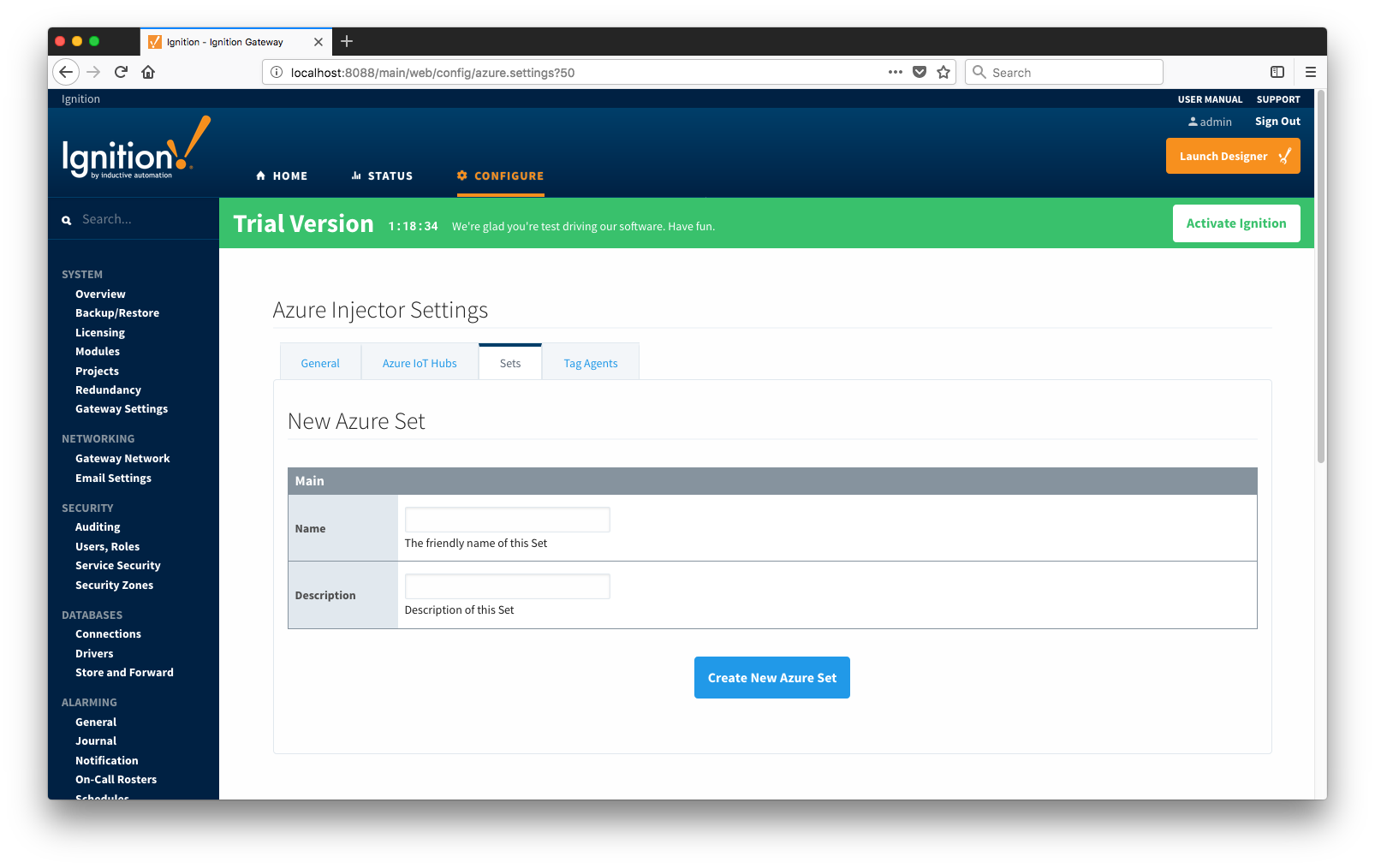Screen dimensions: 1375x868
Task: Click into the Description text field
Action: (507, 586)
